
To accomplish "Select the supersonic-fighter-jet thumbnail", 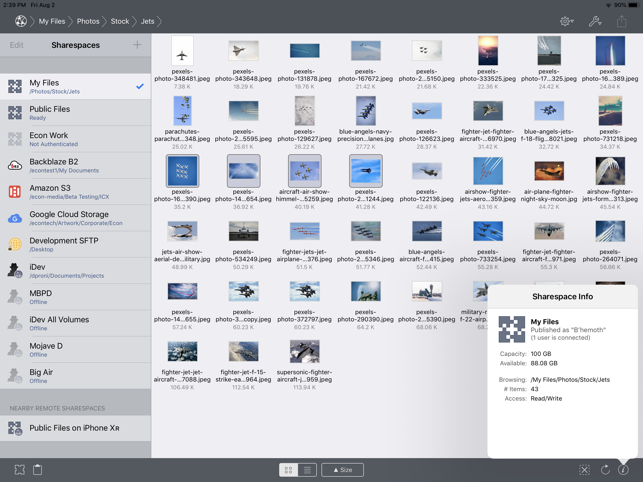I will 304,351.
